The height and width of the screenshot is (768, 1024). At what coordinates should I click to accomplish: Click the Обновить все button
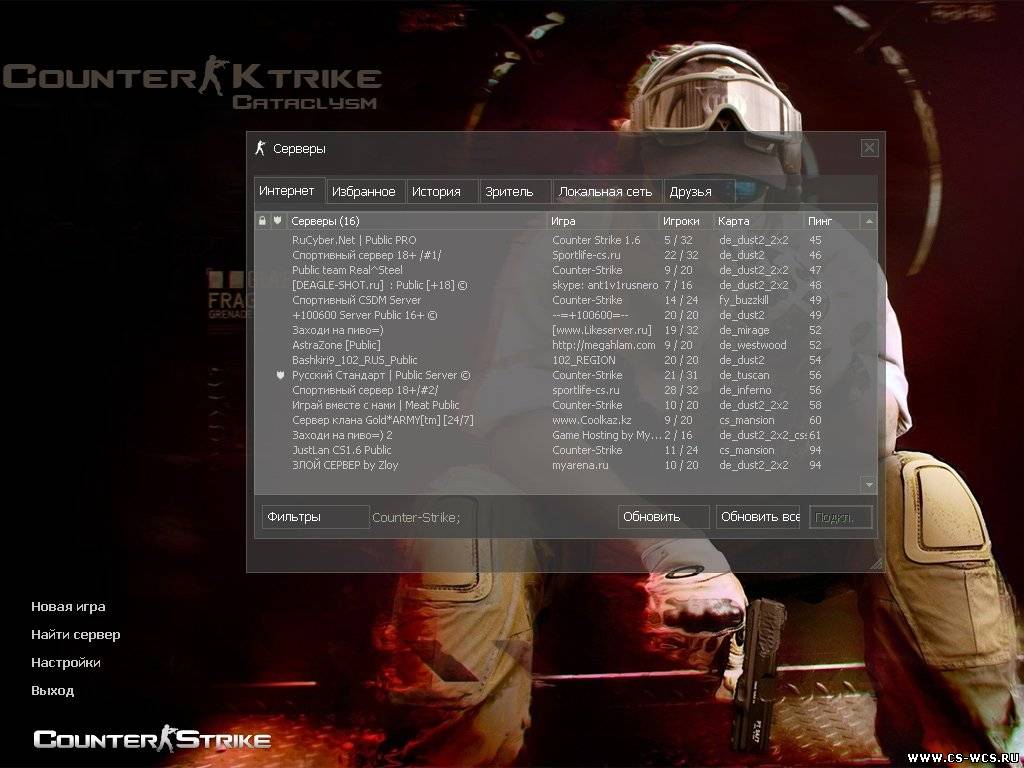point(758,517)
